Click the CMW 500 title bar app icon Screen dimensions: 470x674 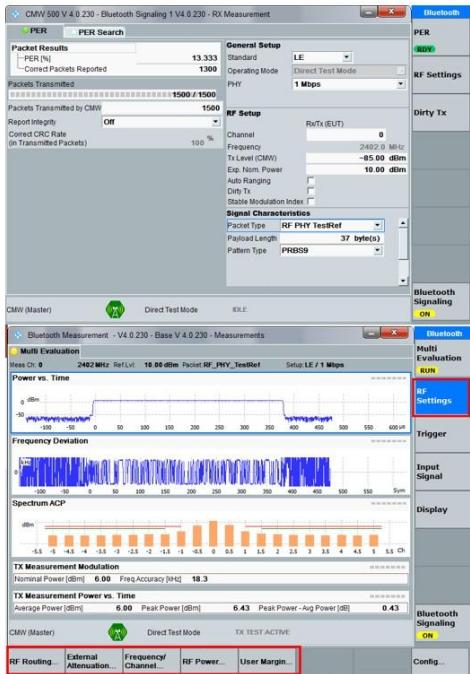pyautogui.click(x=15, y=14)
